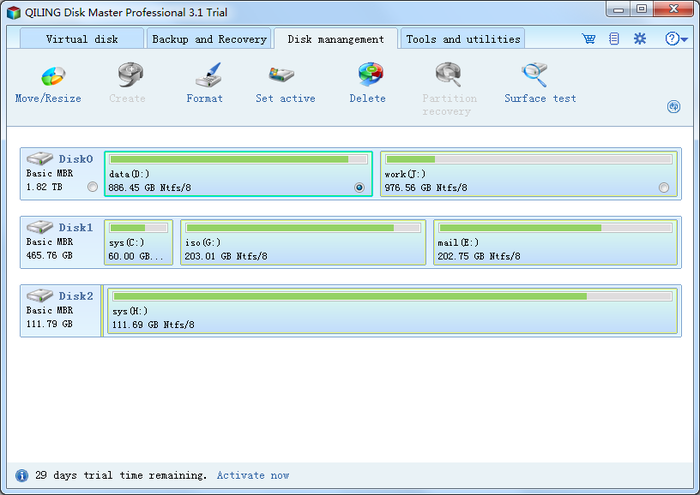
Task: Click the 'sys (H:)' partition label
Action: pos(130,311)
